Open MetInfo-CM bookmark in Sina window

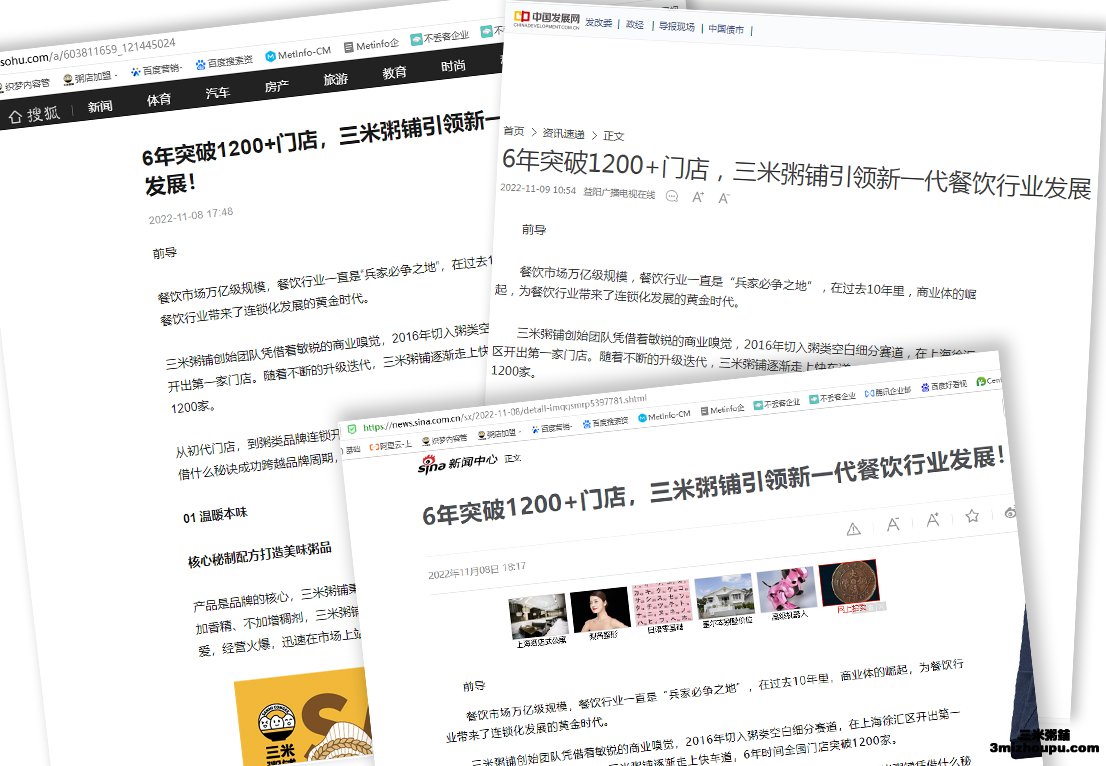[664, 416]
